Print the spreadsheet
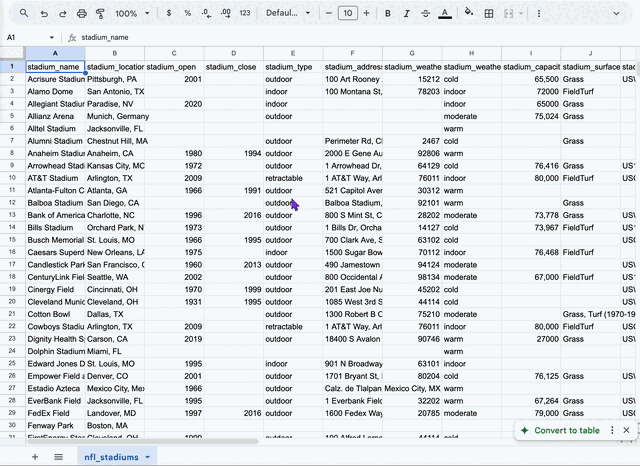The image size is (640, 466). [82, 13]
